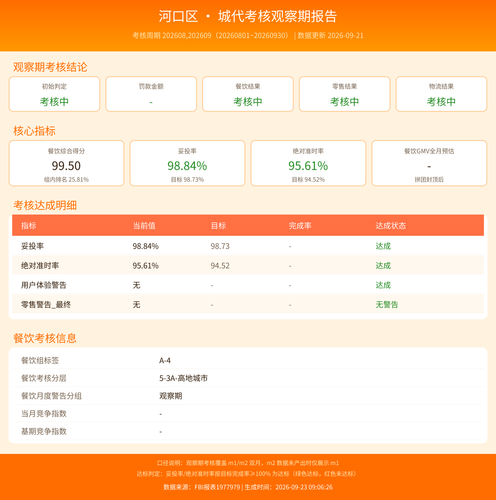
Task: Click 目标 94.52% under 绝对准时率 card
Action: [x=308, y=180]
